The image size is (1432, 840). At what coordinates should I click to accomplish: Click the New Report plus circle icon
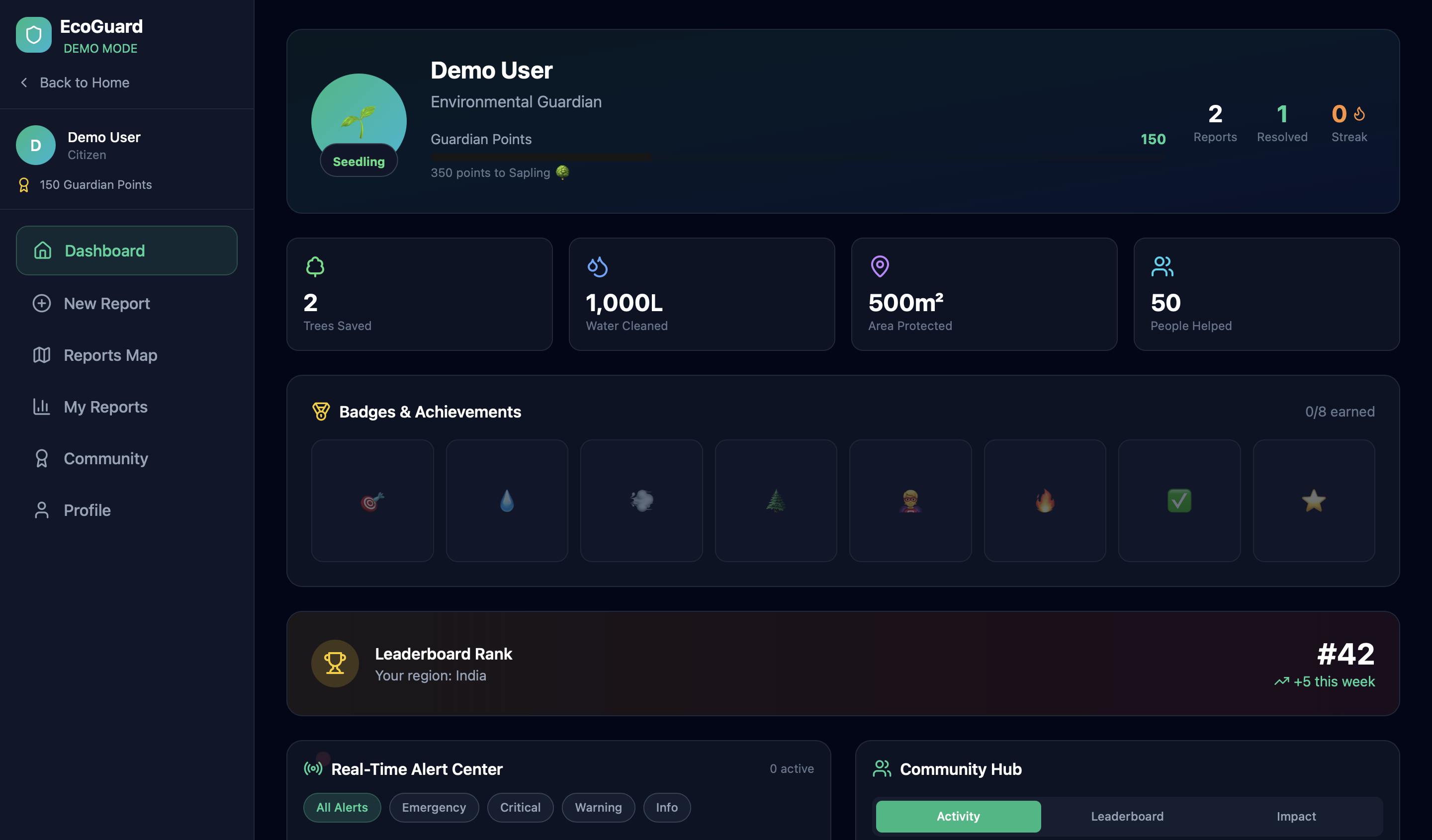[41, 303]
